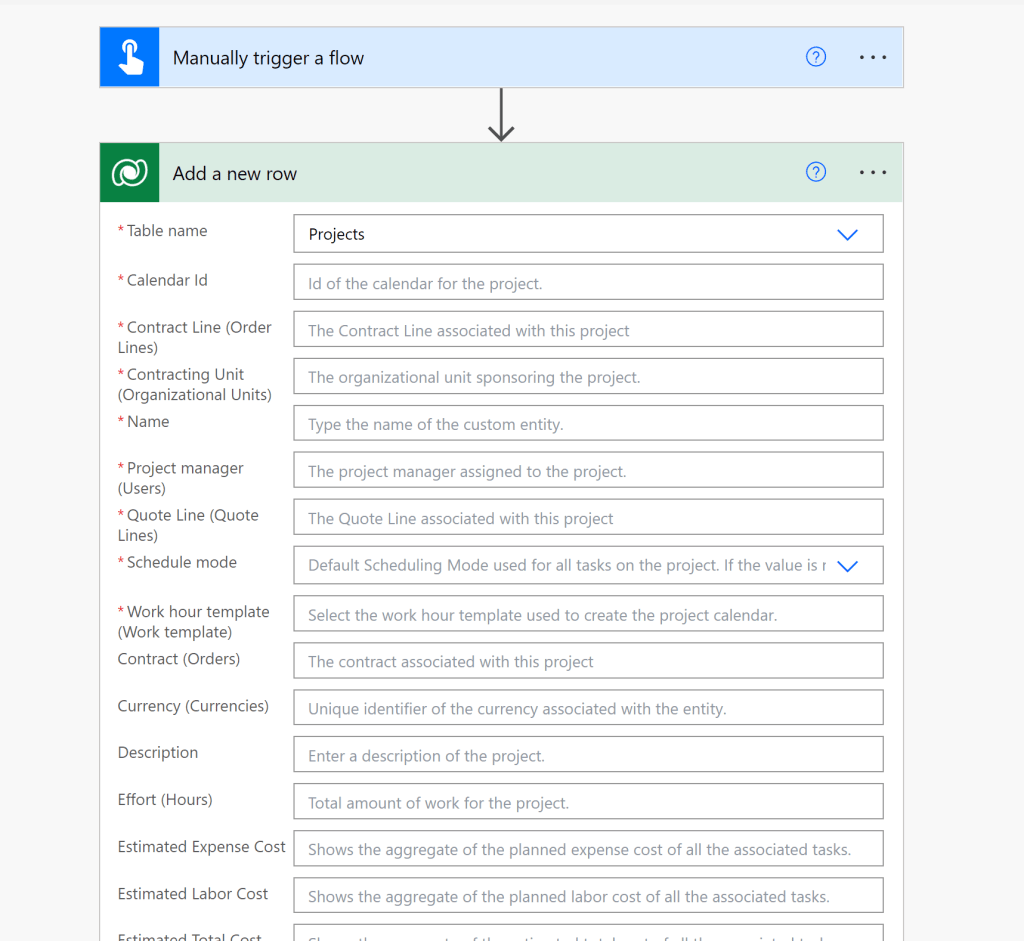
Task: Open help for Add a new row action
Action: click(816, 173)
